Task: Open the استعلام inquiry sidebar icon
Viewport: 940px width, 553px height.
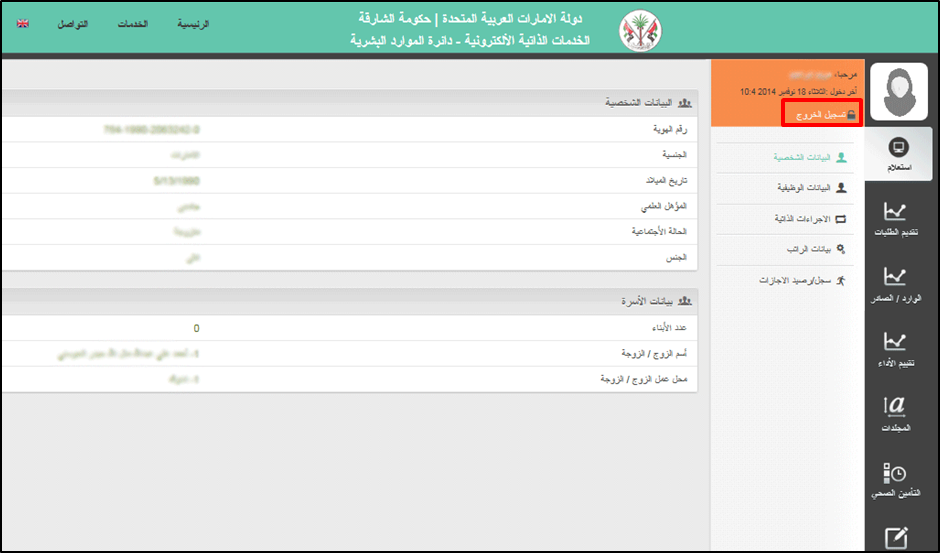Action: 898,154
